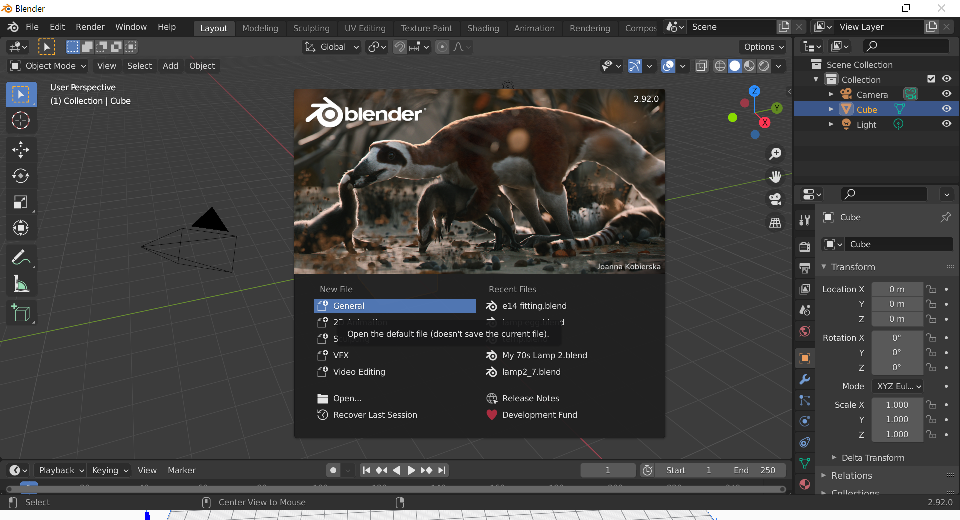Open the Global orientation dropdown

pyautogui.click(x=332, y=47)
